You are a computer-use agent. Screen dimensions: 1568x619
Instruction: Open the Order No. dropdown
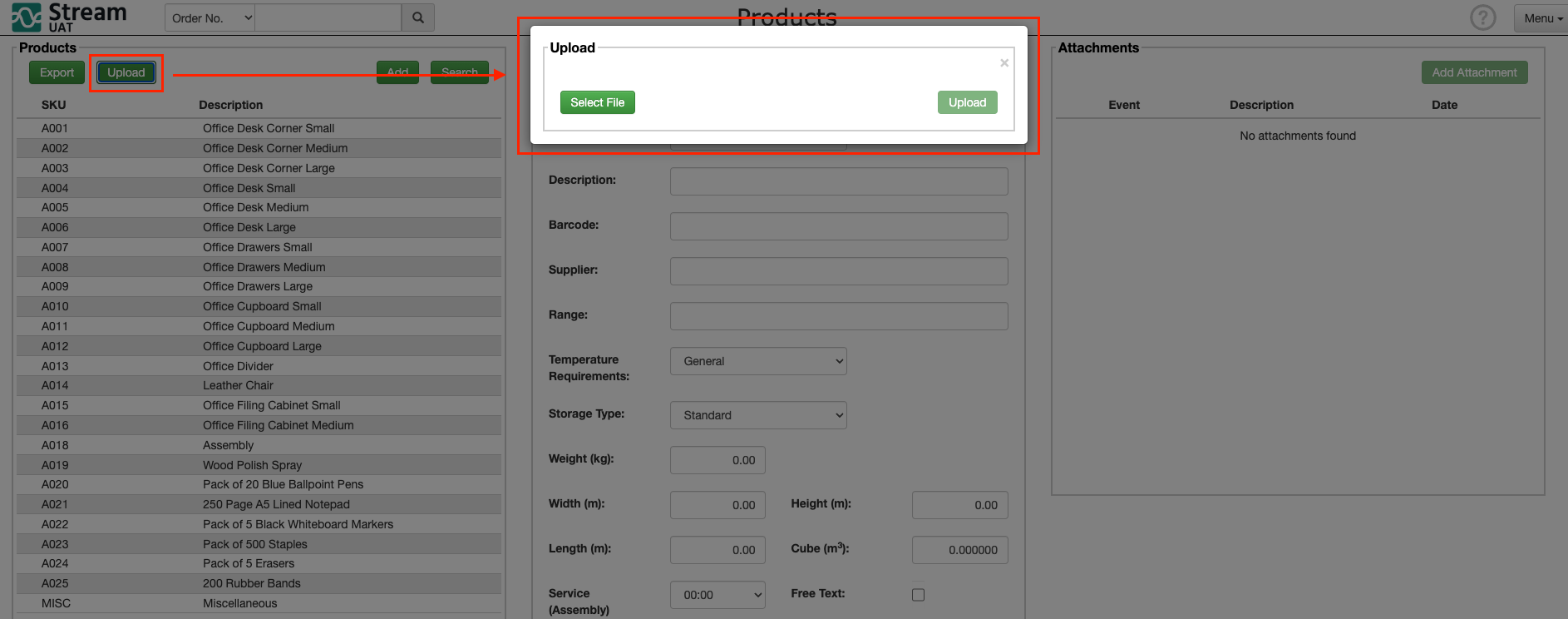(x=210, y=17)
